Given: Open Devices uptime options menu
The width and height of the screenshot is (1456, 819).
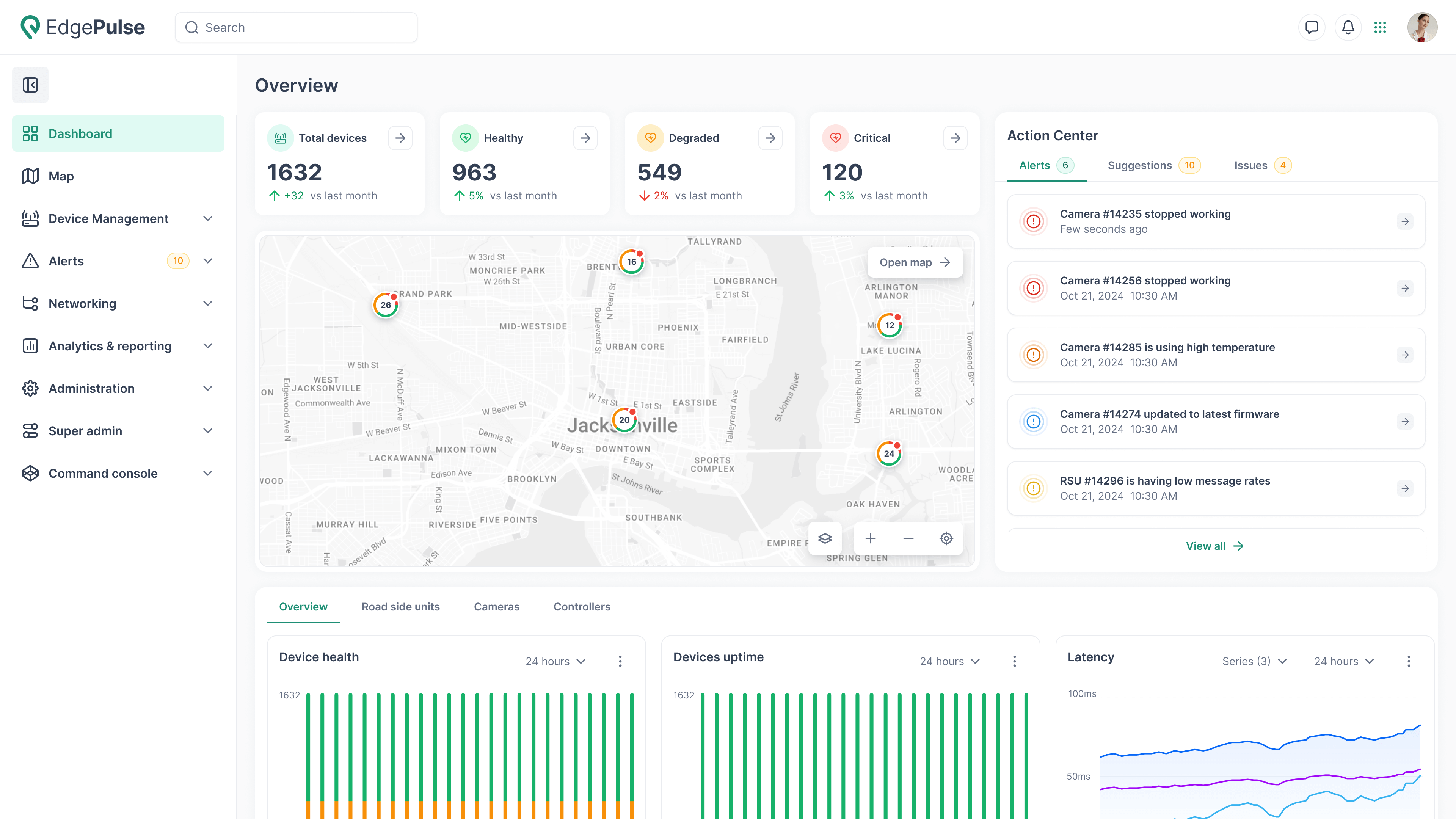Looking at the screenshot, I should pyautogui.click(x=1015, y=661).
